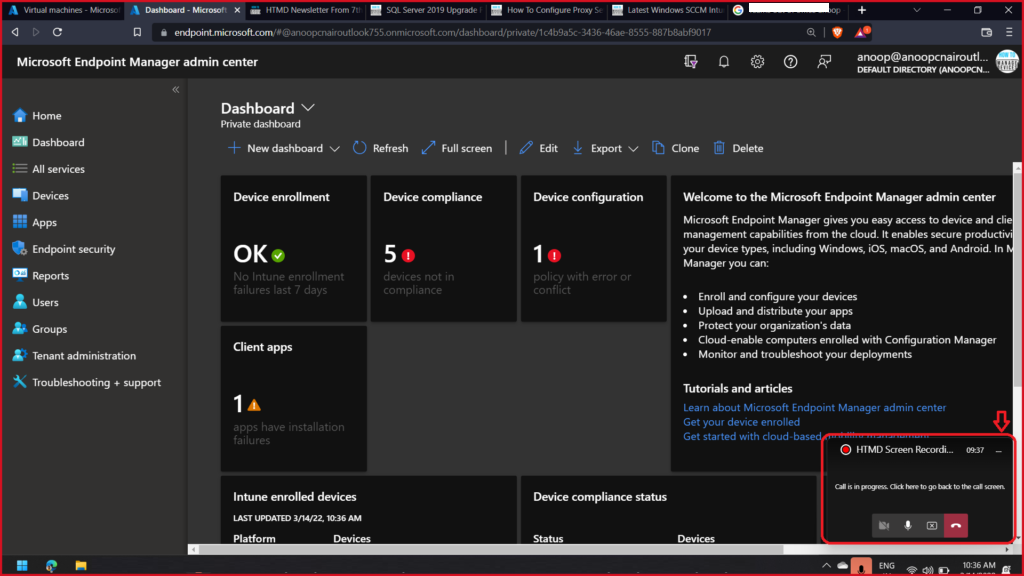Select the Dashboard sidebar icon
The width and height of the screenshot is (1024, 576).
pos(20,142)
